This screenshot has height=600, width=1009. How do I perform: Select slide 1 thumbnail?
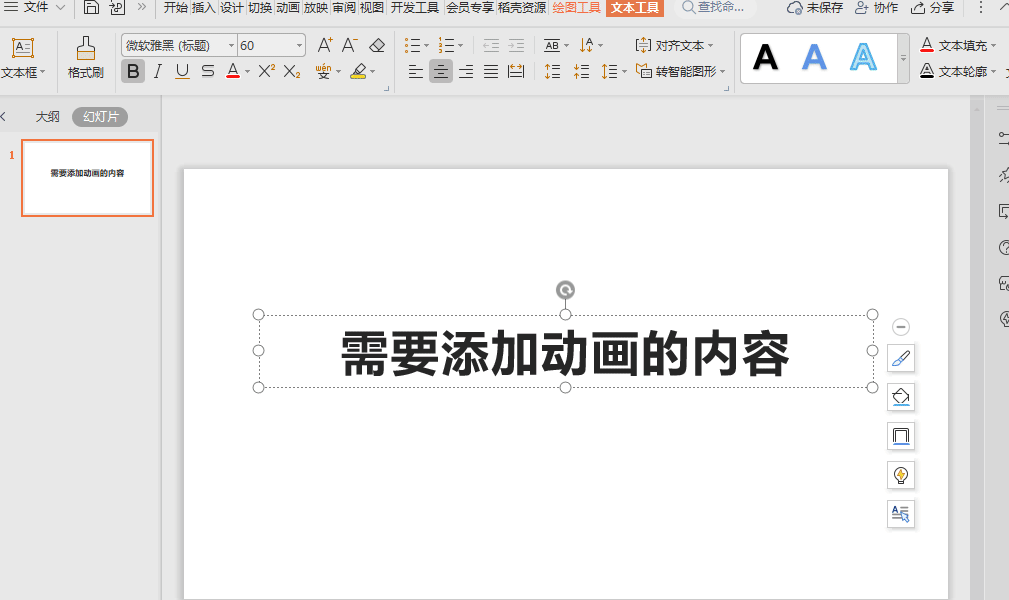88,178
